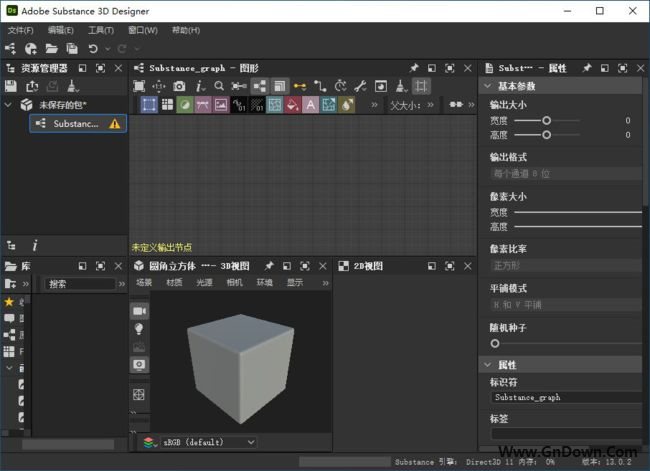Open the 光源 menu in 3D view

204,283
